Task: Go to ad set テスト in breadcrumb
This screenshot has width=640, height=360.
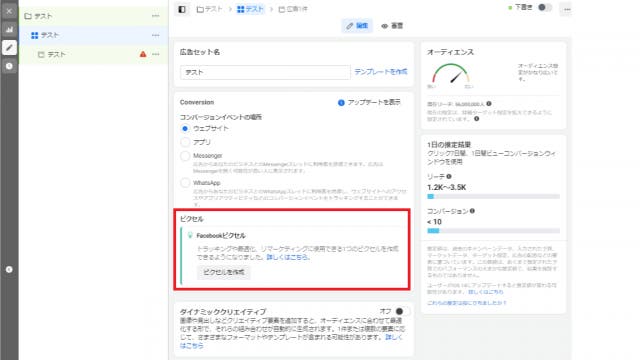Action: 250,9
